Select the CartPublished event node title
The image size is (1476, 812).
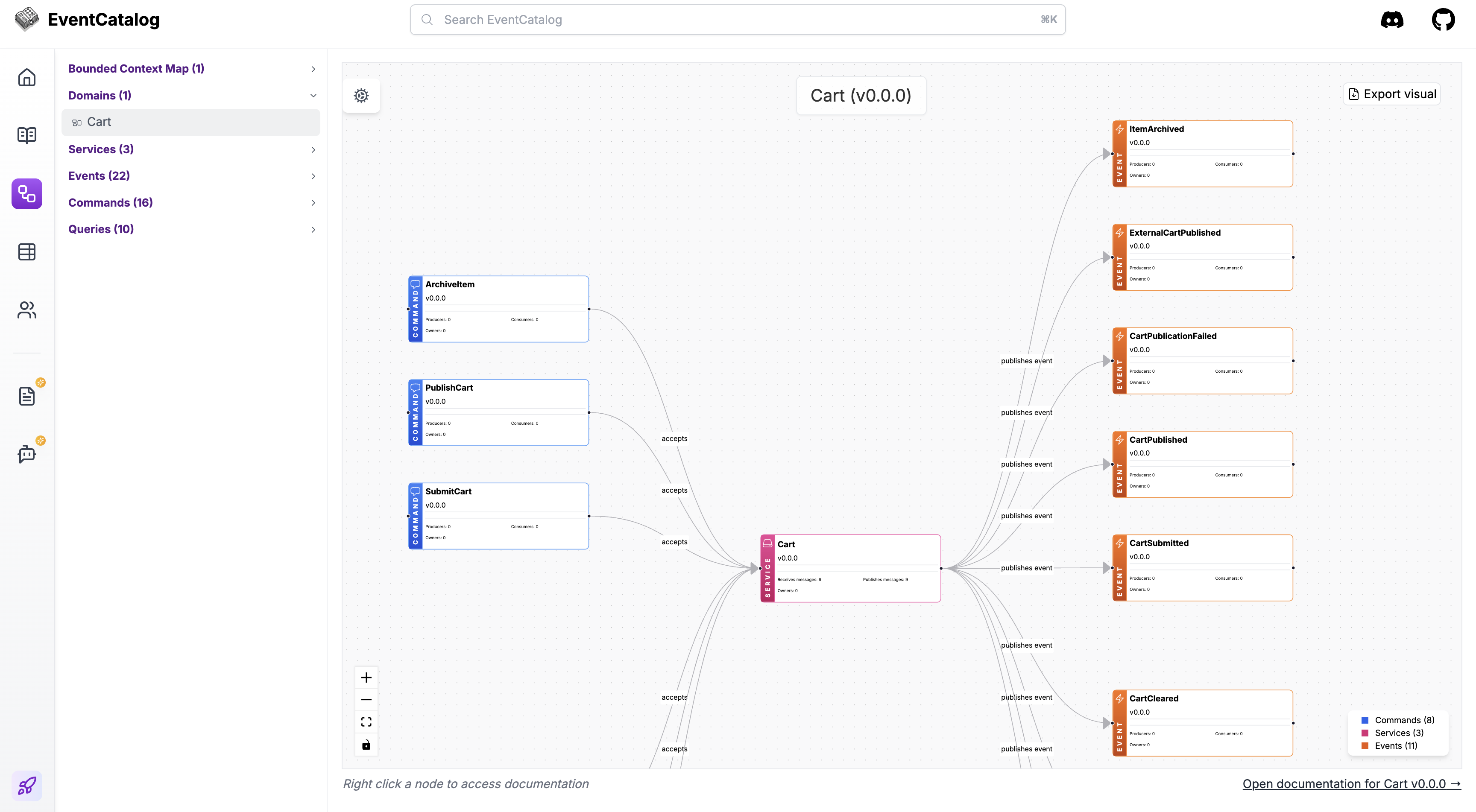coord(1158,440)
